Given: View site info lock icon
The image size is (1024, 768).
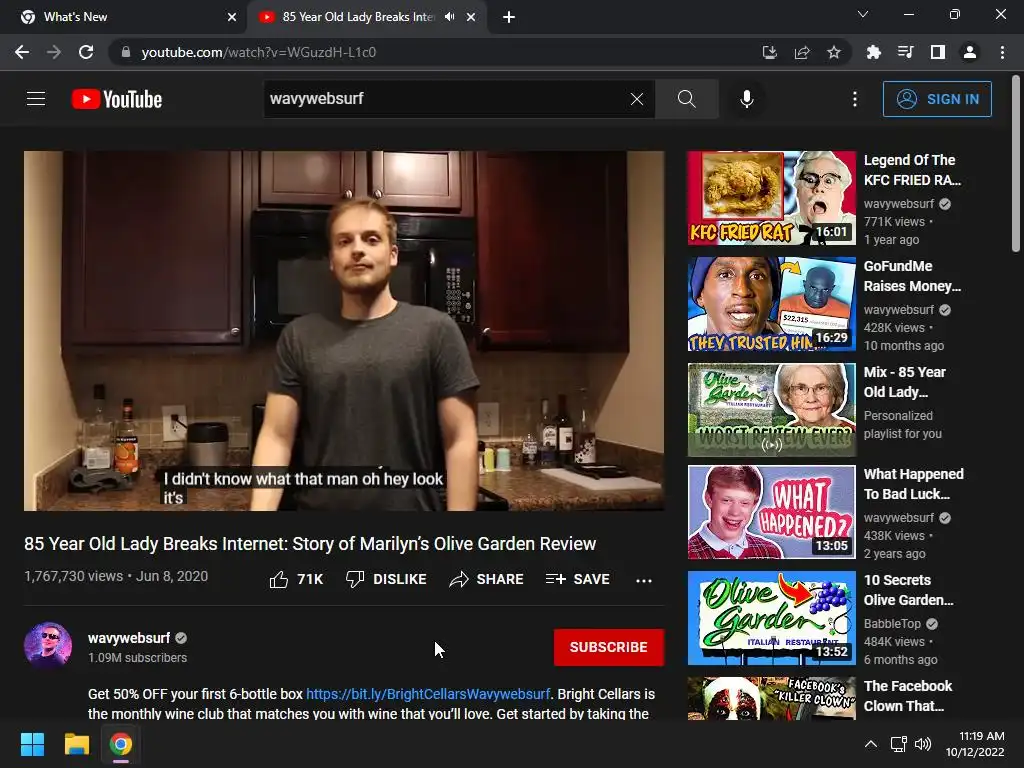Looking at the screenshot, I should pos(126,52).
